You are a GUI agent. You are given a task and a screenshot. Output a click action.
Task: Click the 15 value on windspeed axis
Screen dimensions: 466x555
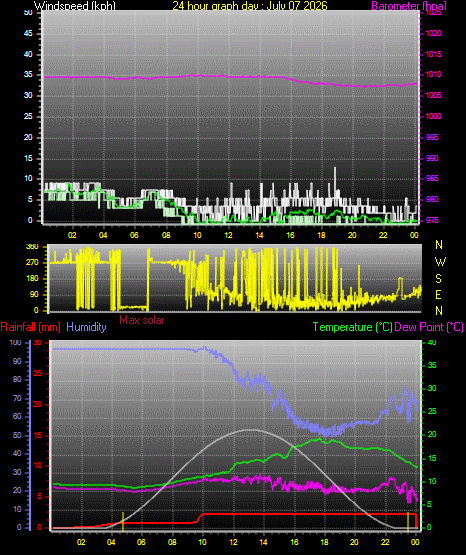coord(28,158)
